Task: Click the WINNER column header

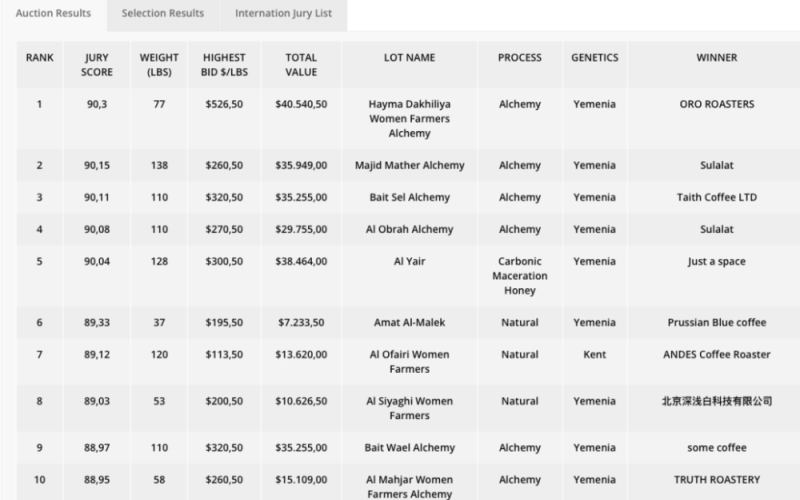Action: (x=716, y=58)
